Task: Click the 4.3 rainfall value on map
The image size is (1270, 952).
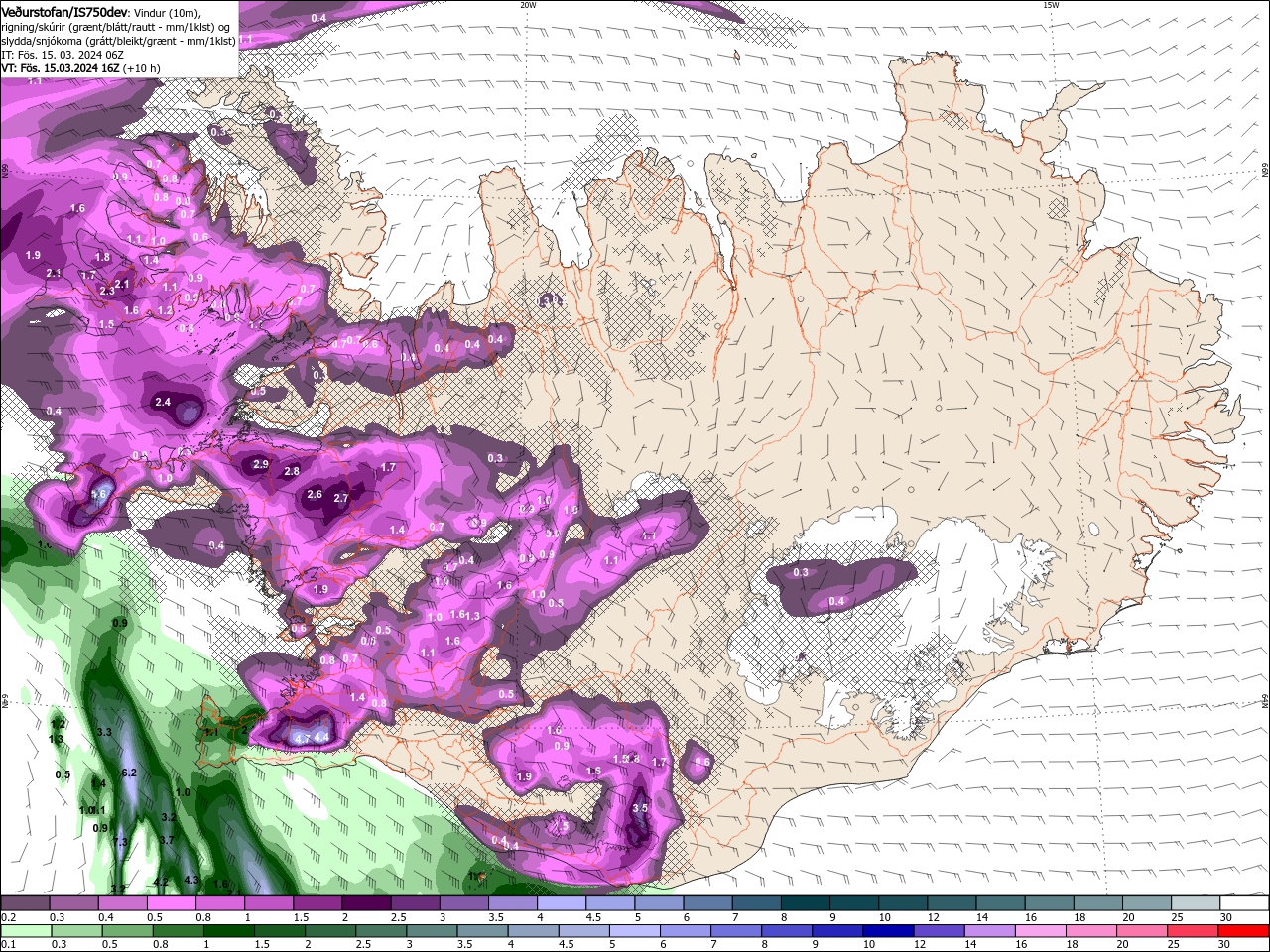Action: (191, 880)
